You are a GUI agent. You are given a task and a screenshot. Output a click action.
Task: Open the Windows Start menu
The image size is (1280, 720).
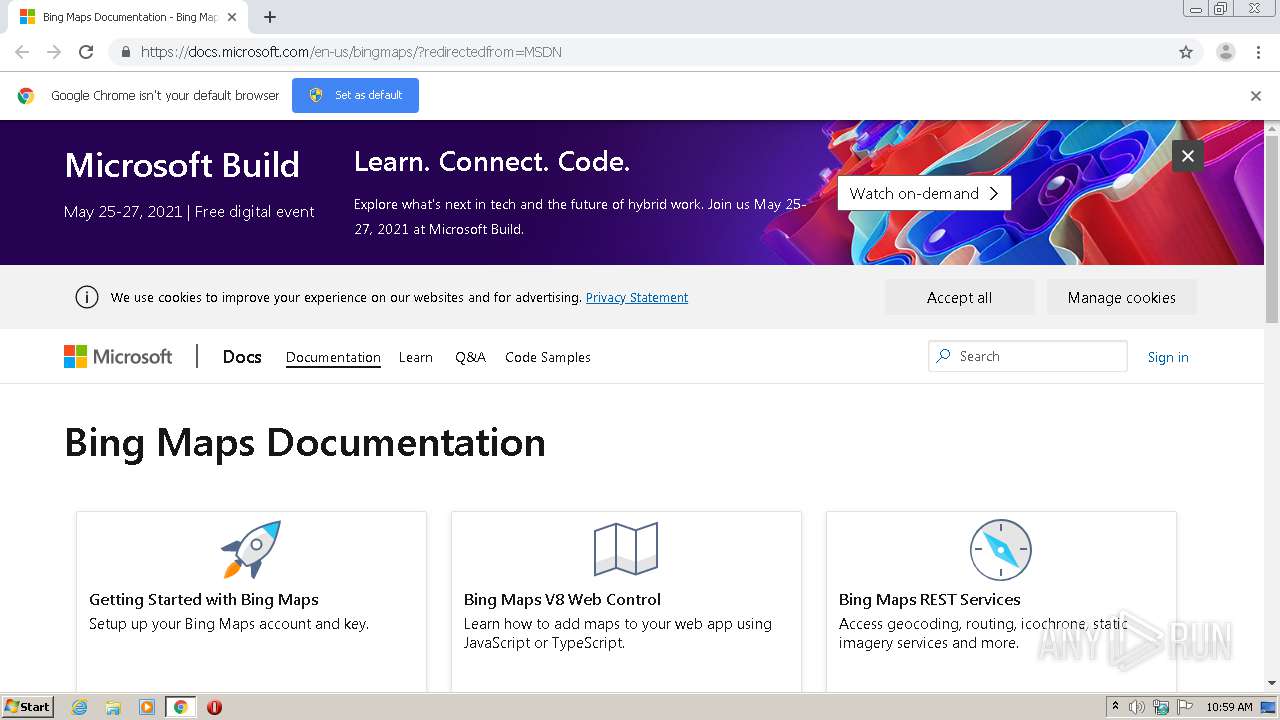[x=27, y=707]
